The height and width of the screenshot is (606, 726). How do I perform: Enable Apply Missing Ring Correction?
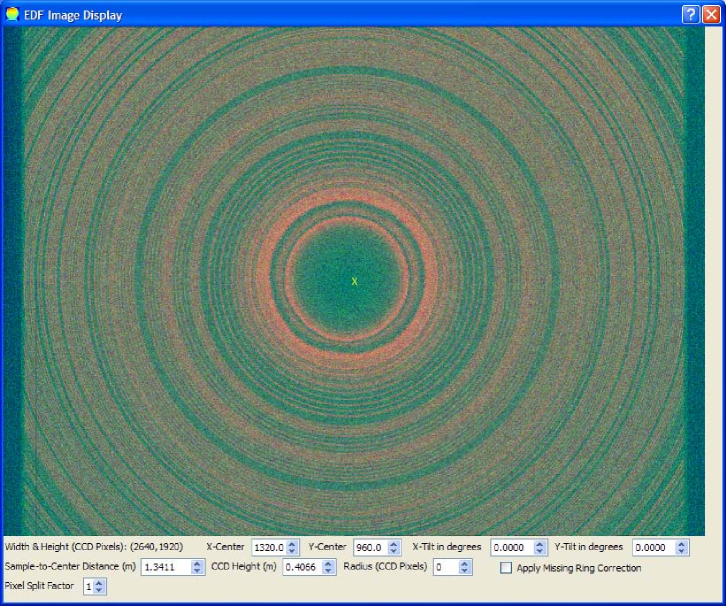click(x=506, y=568)
